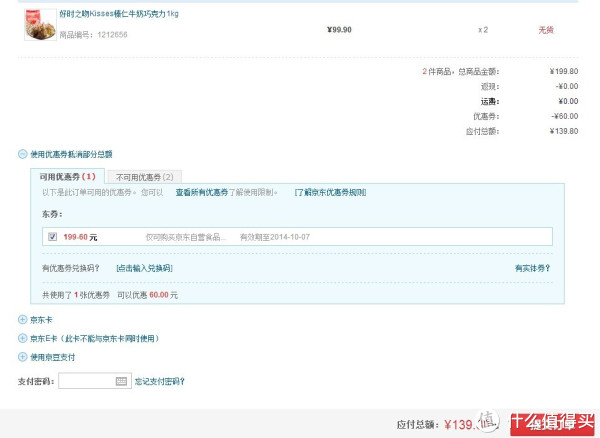Open the 好时之吻Kisses榛仁牛奶巧克力 1kg product link
600x438 pixels.
[119, 14]
